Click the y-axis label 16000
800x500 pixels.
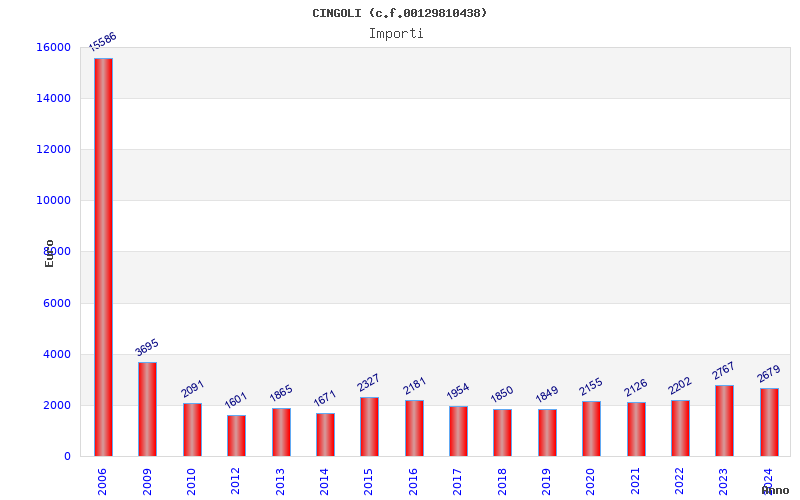tap(54, 47)
